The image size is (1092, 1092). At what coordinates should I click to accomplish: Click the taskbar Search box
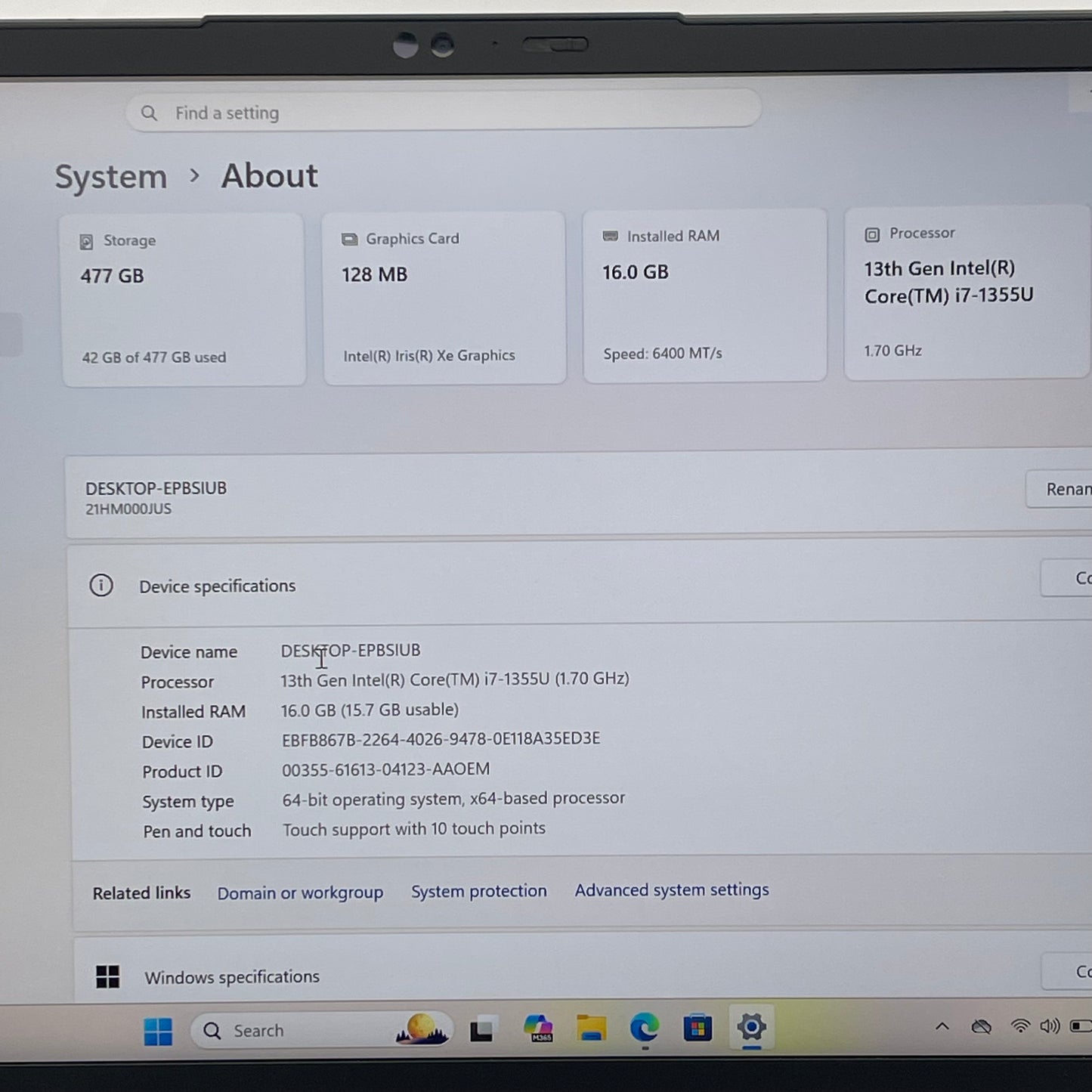tap(321, 1031)
